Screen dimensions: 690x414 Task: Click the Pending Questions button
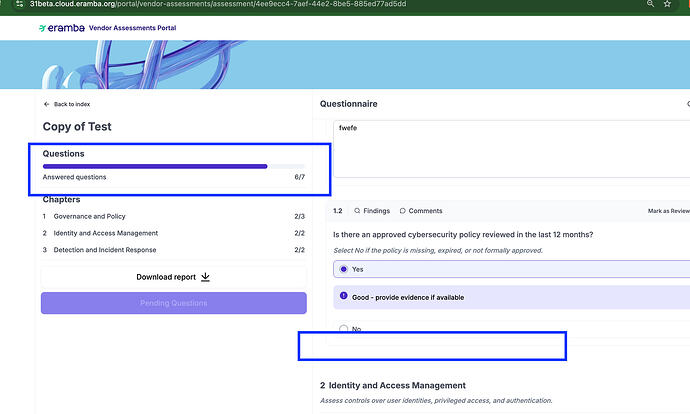pos(173,303)
